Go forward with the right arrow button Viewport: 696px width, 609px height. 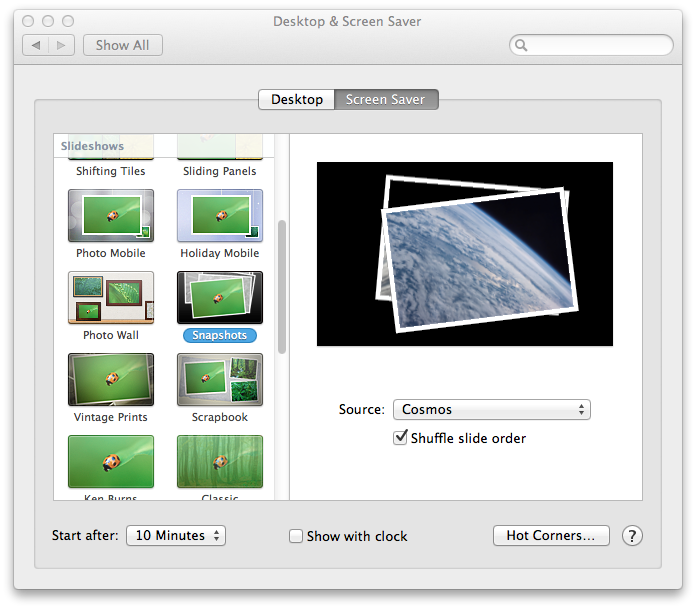click(61, 45)
